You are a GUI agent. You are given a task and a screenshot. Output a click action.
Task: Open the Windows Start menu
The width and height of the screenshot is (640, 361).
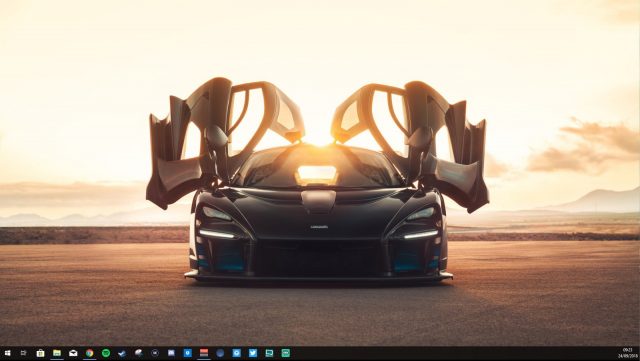coord(7,353)
